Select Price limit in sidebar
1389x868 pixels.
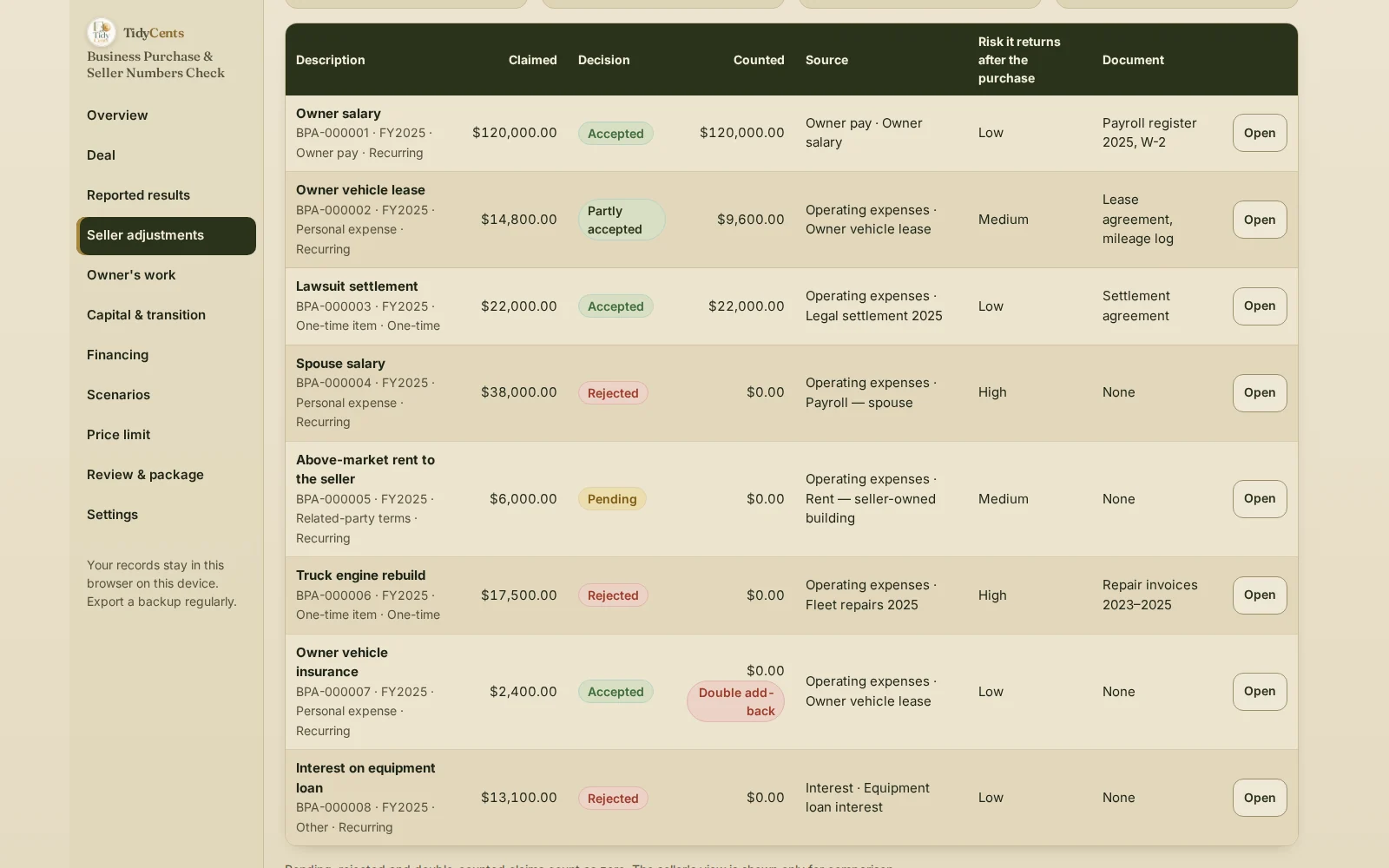click(x=166, y=435)
